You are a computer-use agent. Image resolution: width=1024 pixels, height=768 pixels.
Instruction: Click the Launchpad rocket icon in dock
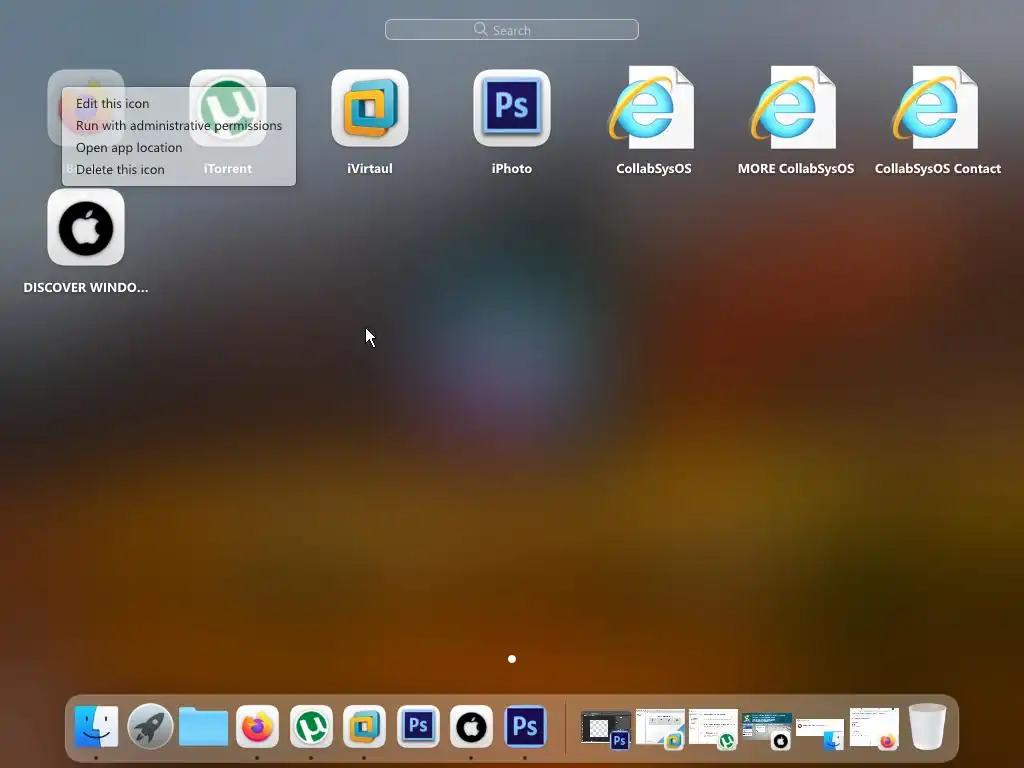(x=150, y=726)
